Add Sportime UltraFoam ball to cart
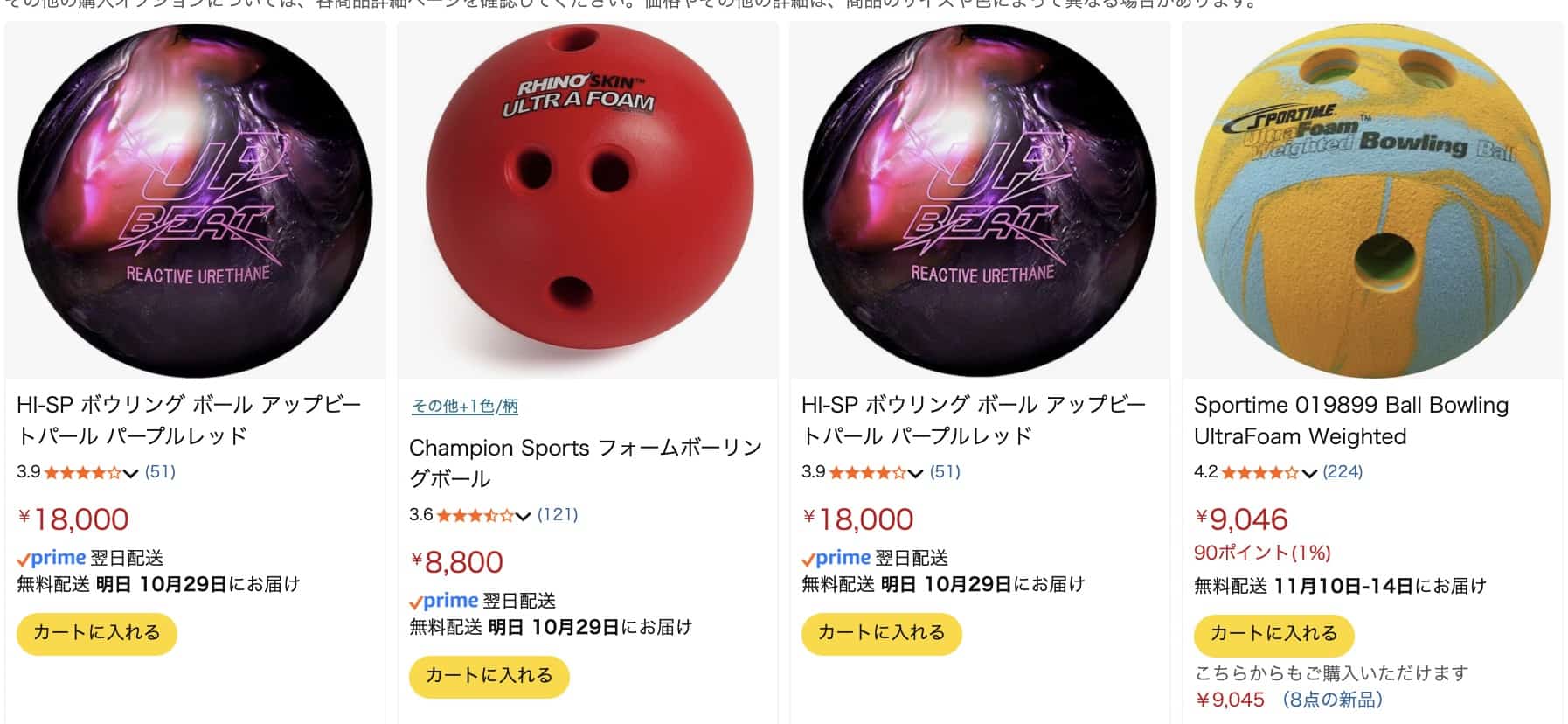 [x=1274, y=634]
